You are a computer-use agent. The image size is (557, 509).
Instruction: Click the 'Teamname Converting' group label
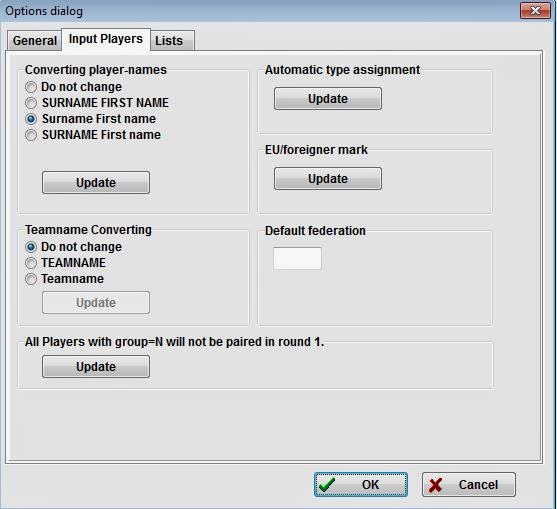coord(88,230)
